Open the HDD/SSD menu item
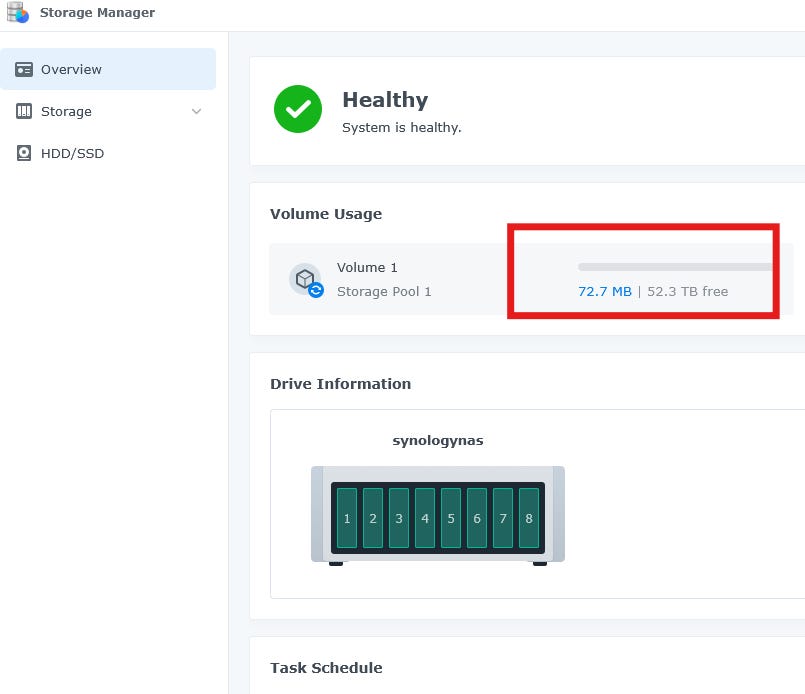The height and width of the screenshot is (694, 805). point(108,153)
